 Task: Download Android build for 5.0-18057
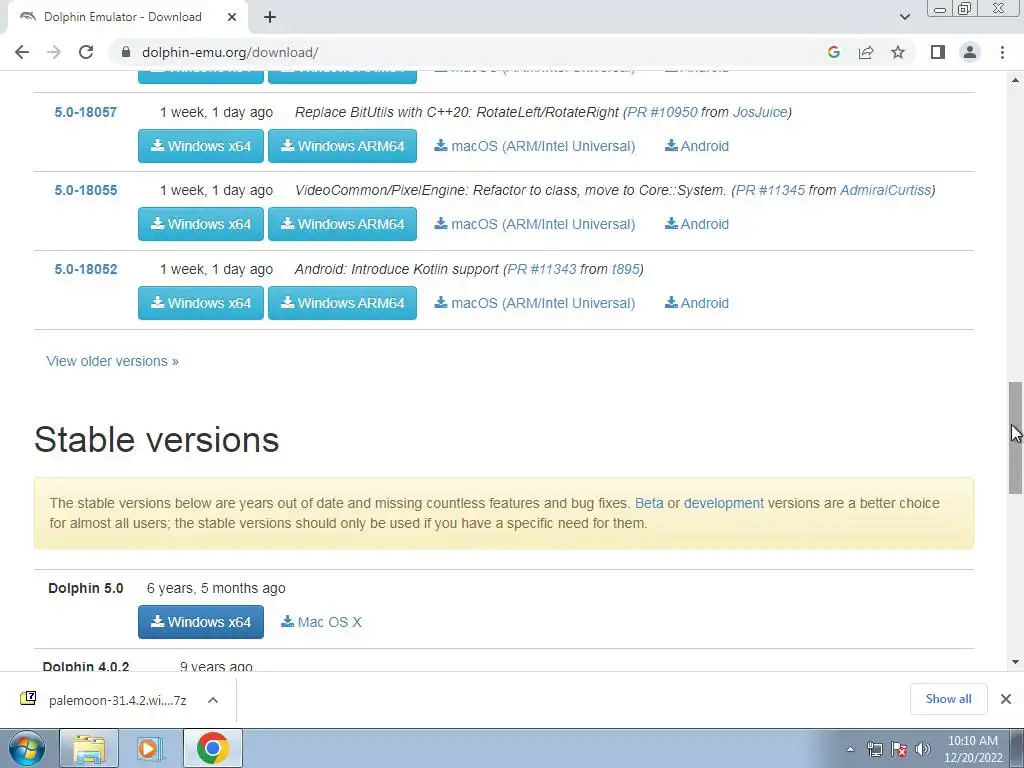tap(697, 146)
